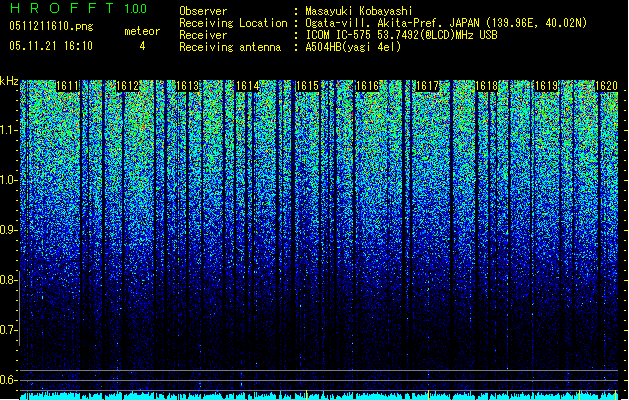Click the 1620 time marker
The width and height of the screenshot is (629, 400).
pyautogui.click(x=606, y=86)
